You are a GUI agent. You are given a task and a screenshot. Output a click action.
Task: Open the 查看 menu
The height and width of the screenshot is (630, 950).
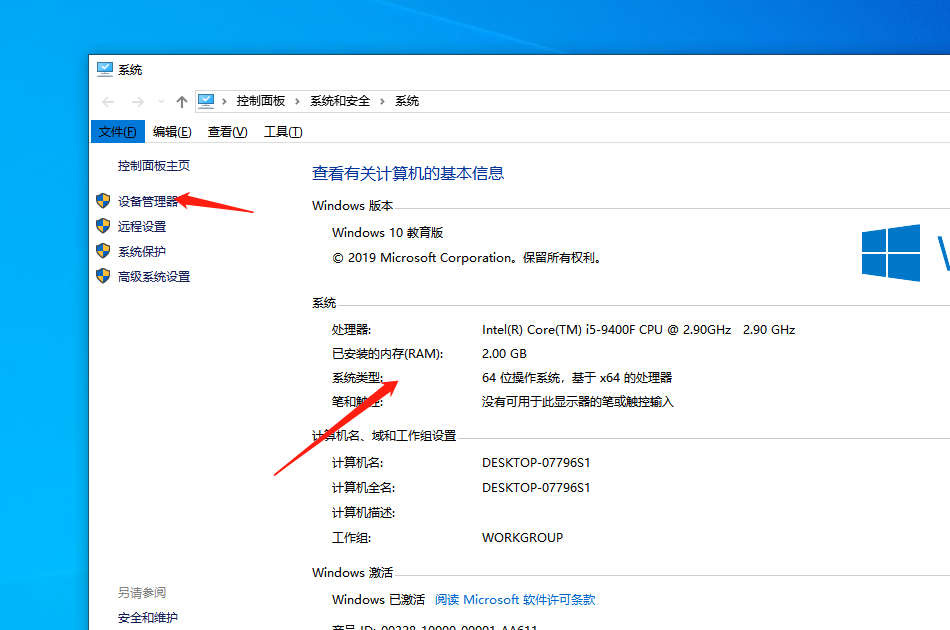(226, 131)
